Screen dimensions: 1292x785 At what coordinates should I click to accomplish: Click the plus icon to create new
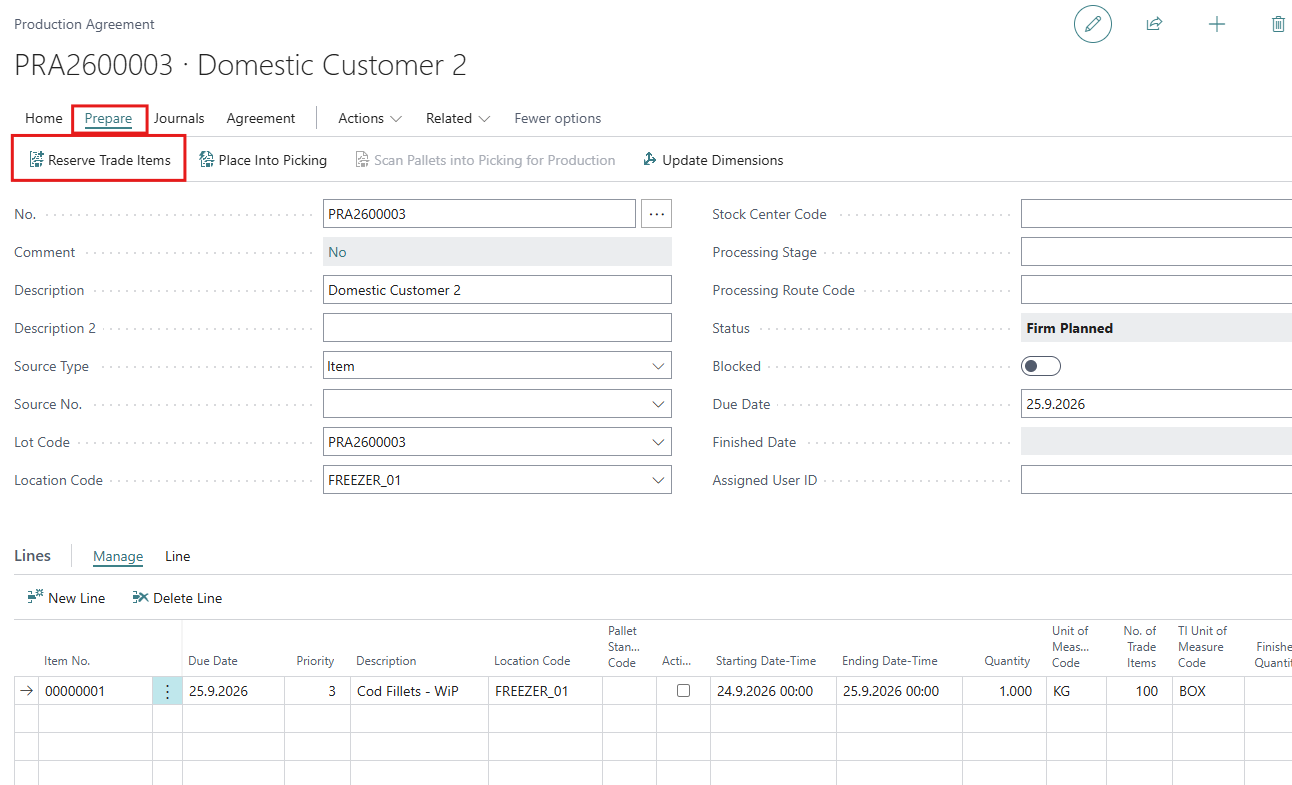click(1216, 24)
